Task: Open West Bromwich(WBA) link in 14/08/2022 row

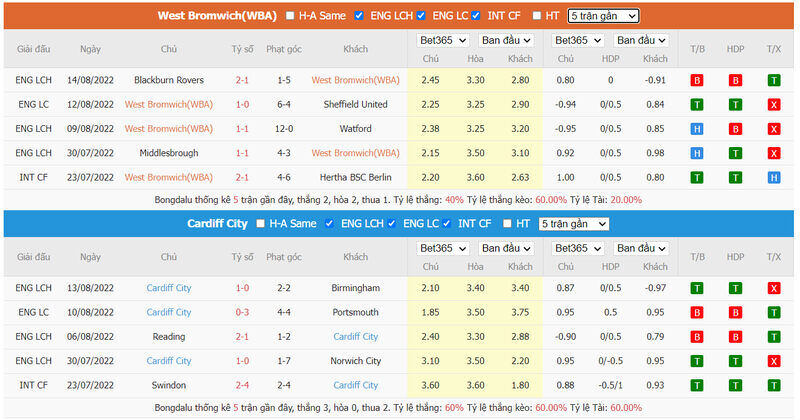Action: click(x=356, y=80)
